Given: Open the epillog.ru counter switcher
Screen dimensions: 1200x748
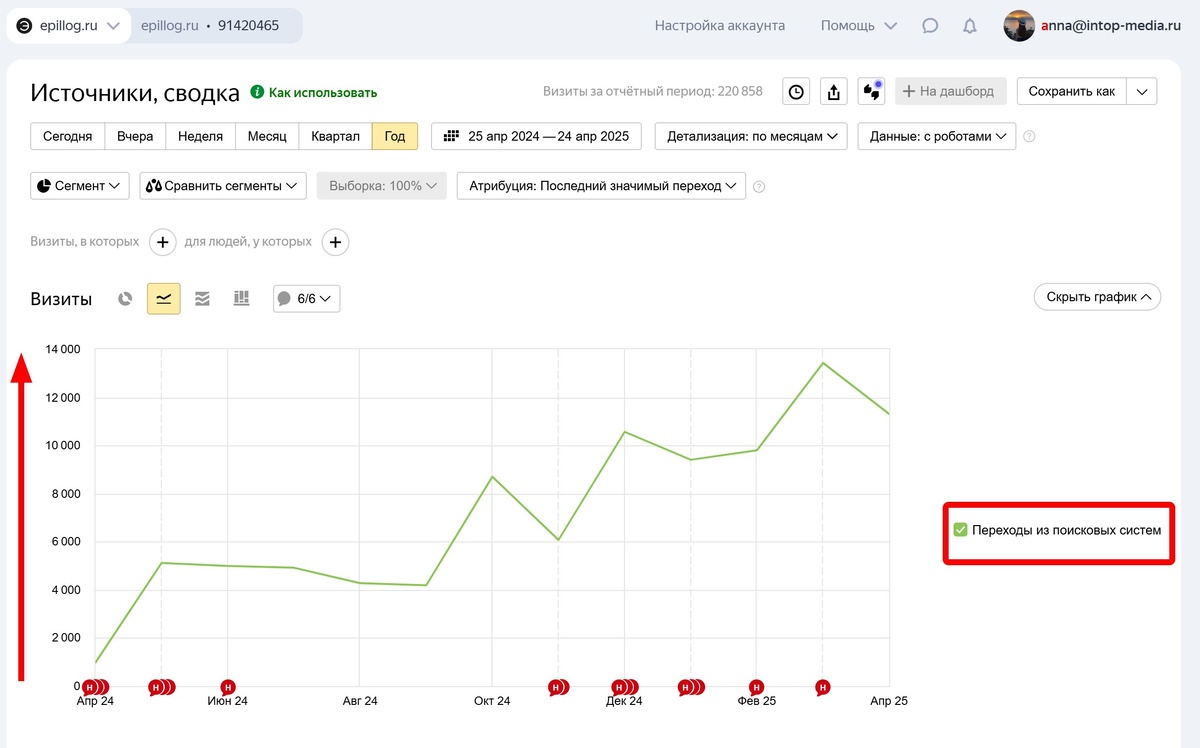Looking at the screenshot, I should click(68, 26).
